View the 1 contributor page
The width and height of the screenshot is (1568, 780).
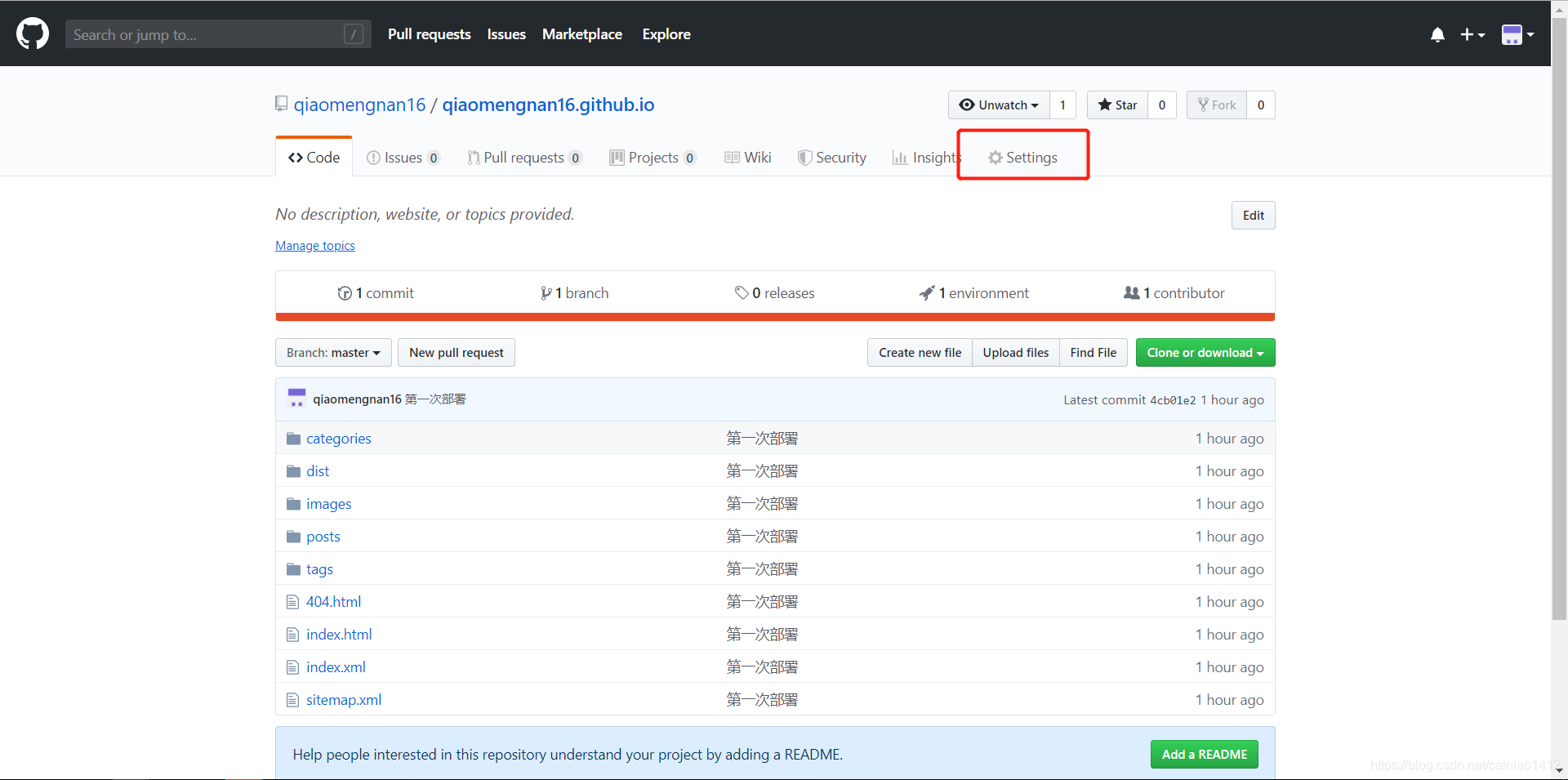(1174, 293)
